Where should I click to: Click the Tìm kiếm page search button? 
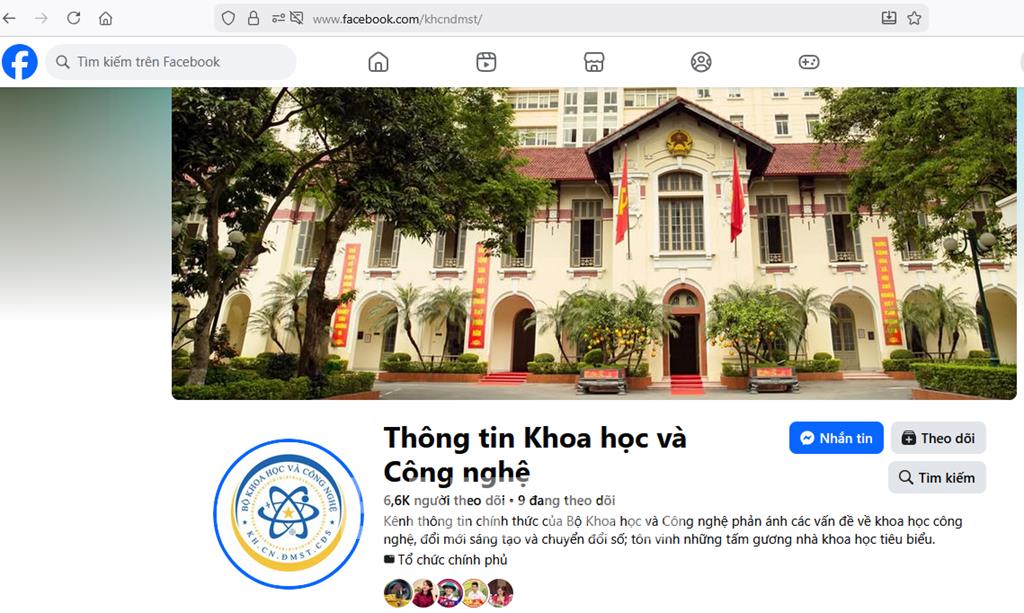point(937,478)
